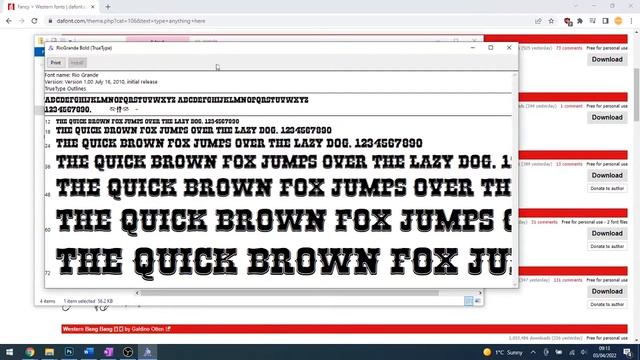Viewport: 640px width, 360px height.
Task: Click the Explorer horizontal scrollbar thumb
Action: [x=289, y=293]
